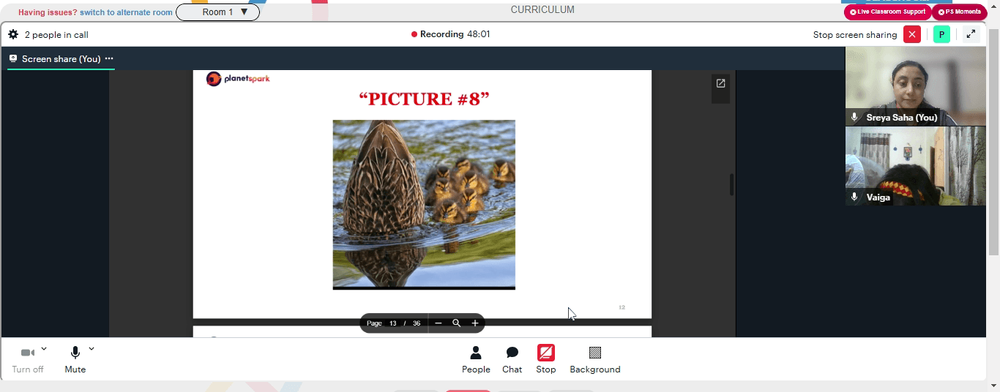Click the page number field showing 13
1000x392 pixels.
[393, 323]
